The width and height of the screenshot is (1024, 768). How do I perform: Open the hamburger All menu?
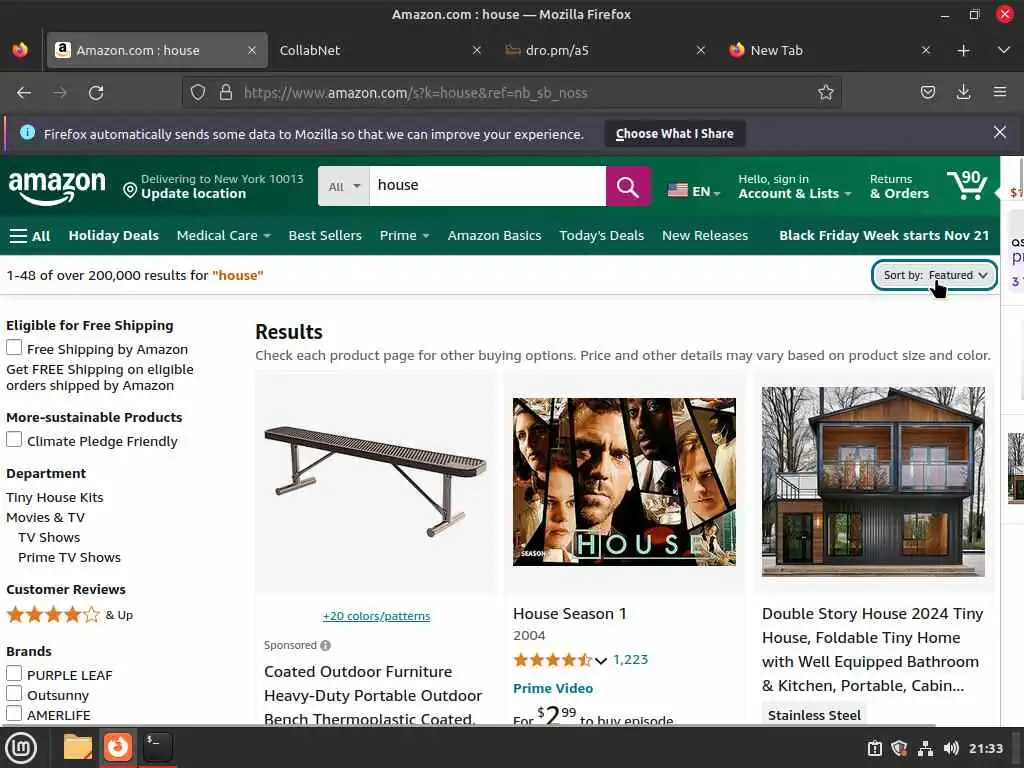coord(29,236)
